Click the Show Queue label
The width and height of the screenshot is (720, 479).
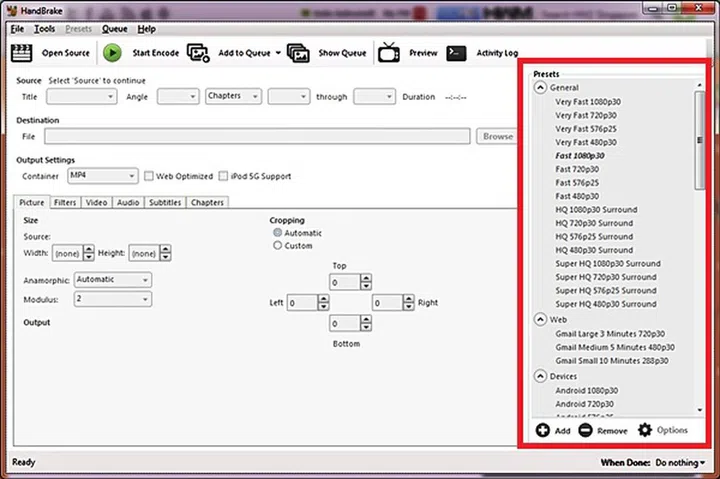point(343,53)
